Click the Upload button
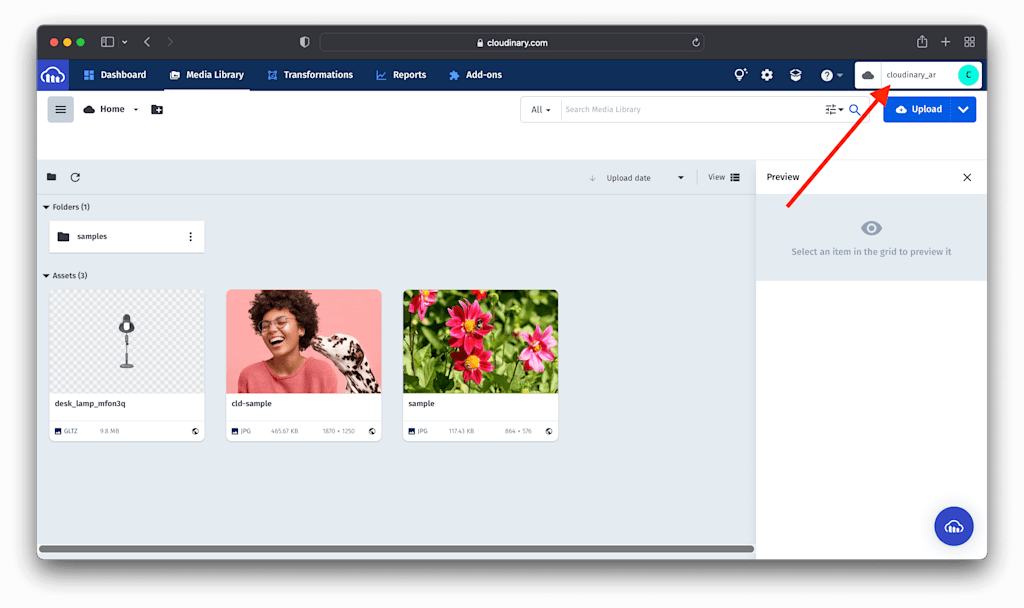 coord(918,109)
